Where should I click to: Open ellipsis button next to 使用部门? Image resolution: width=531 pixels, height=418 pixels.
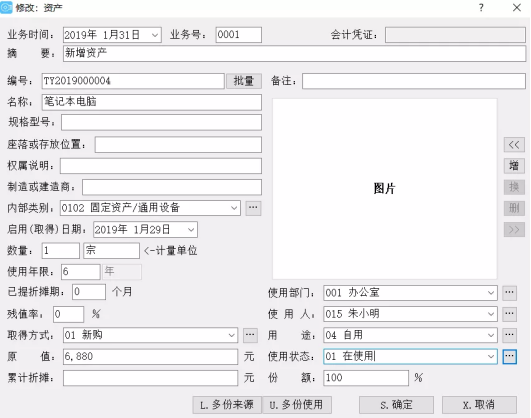[x=509, y=293]
